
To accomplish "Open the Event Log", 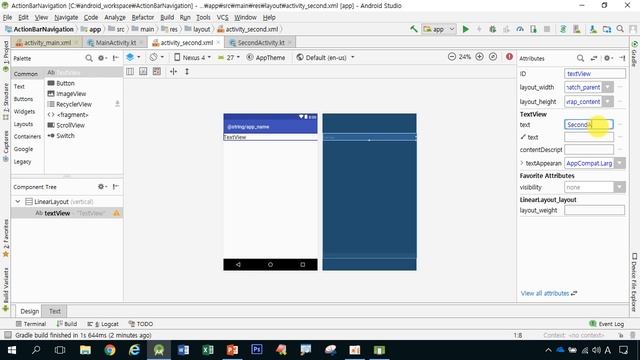I will [607, 324].
